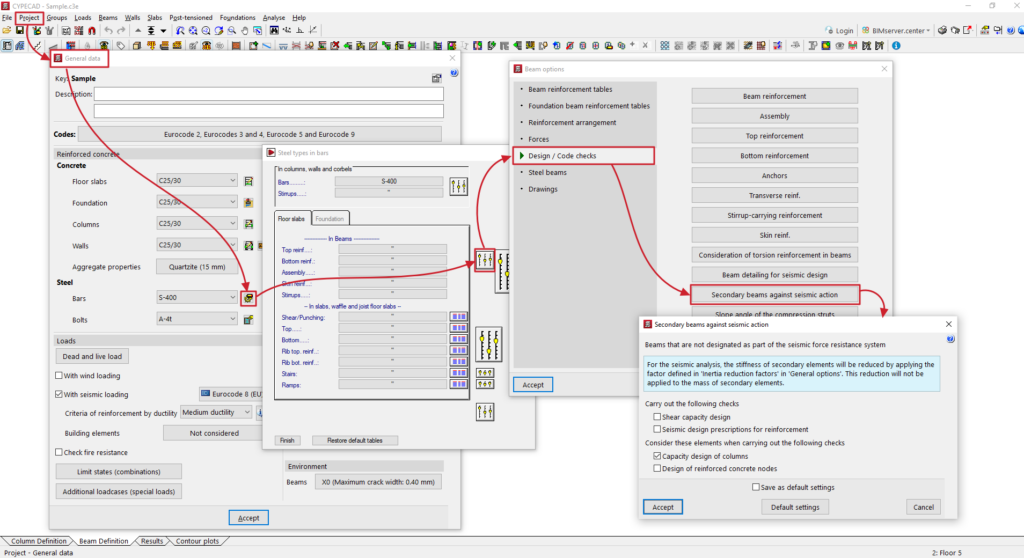Click the printer icon in top-right toolbar
The width and height of the screenshot is (1024, 558).
tap(942, 30)
